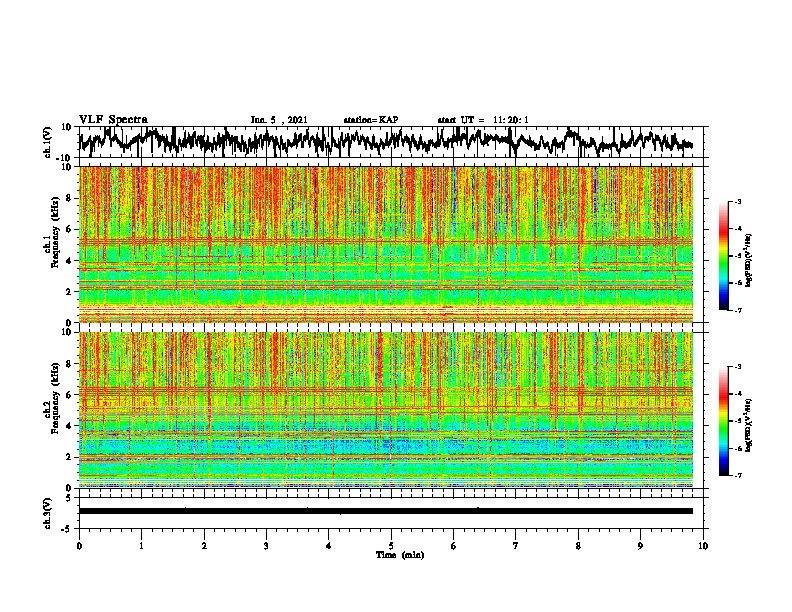The width and height of the screenshot is (792, 612).
Task: Click the '5' tick on the Time axis
Action: (391, 546)
